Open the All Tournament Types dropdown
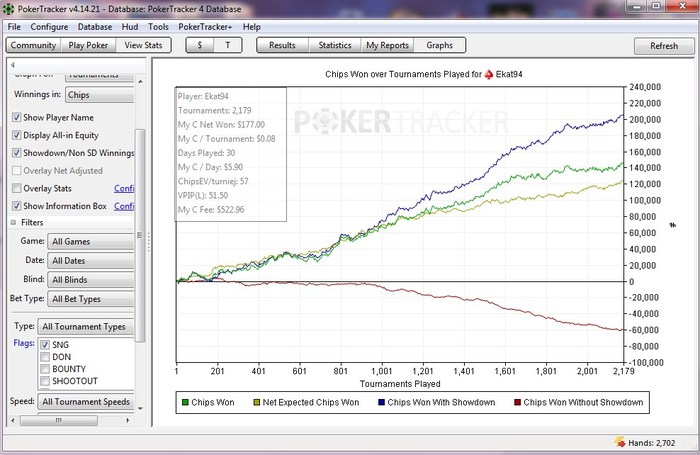700x455 pixels. [86, 327]
